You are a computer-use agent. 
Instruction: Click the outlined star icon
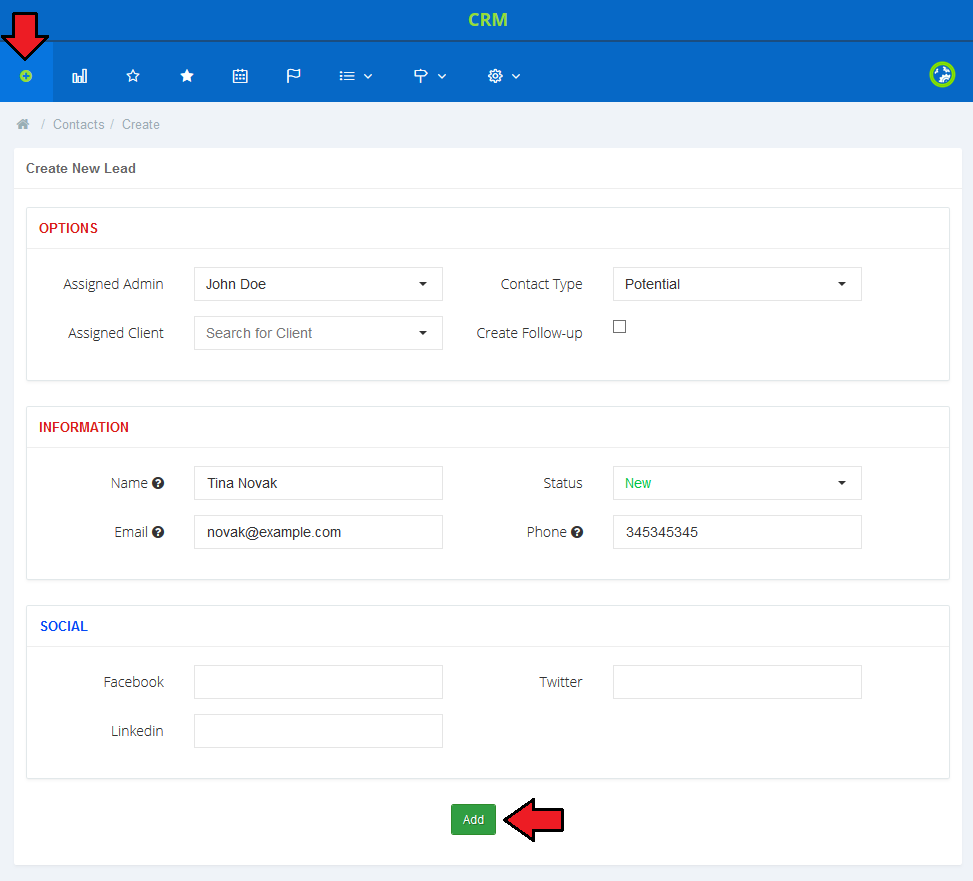133,76
